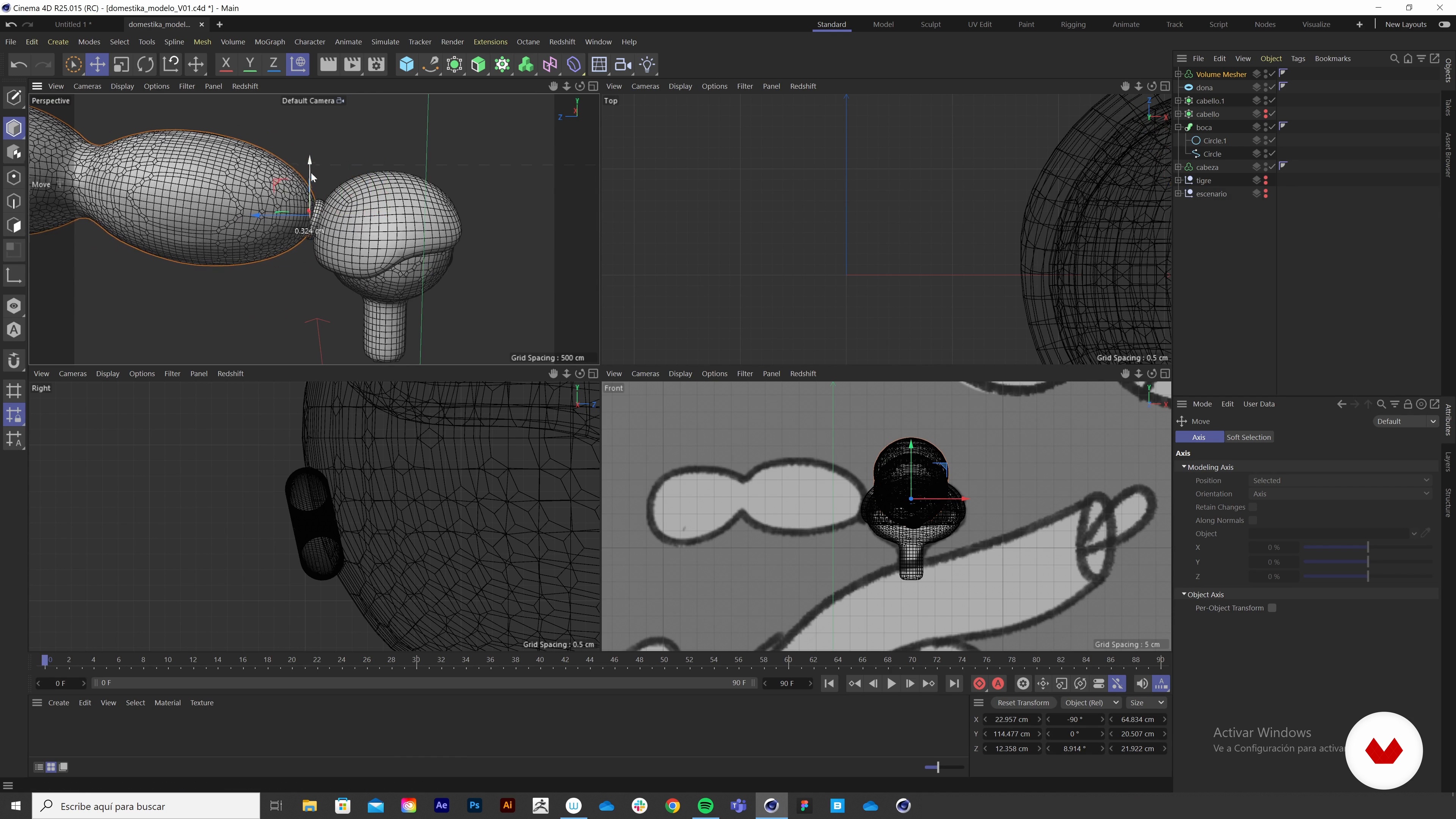Open the Size mode dropdown
The width and height of the screenshot is (1456, 819).
click(x=1146, y=703)
